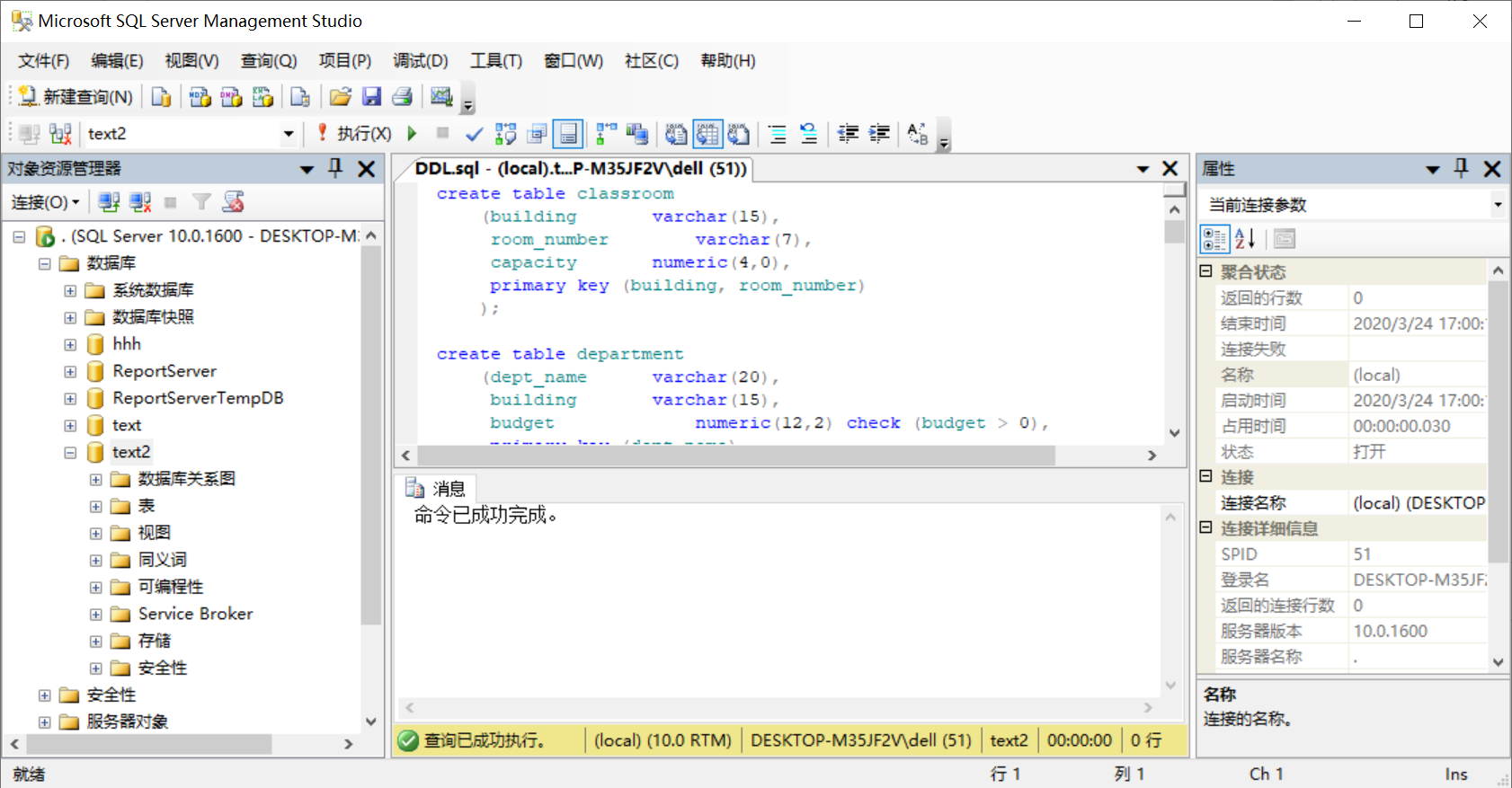Select Results to Text icon
The image size is (1512, 788).
676,134
